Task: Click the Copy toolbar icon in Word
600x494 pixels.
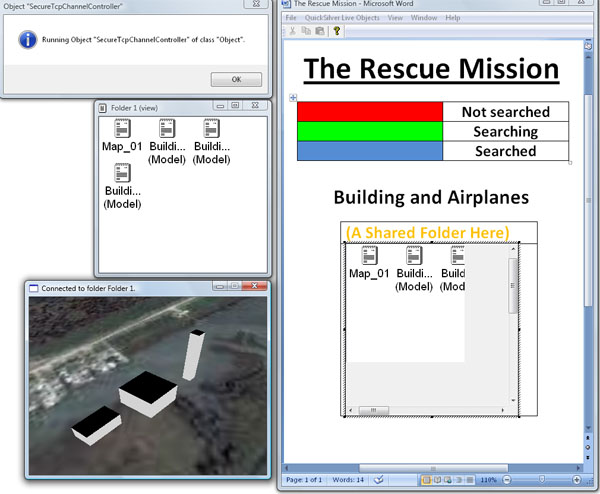Action: (x=307, y=31)
